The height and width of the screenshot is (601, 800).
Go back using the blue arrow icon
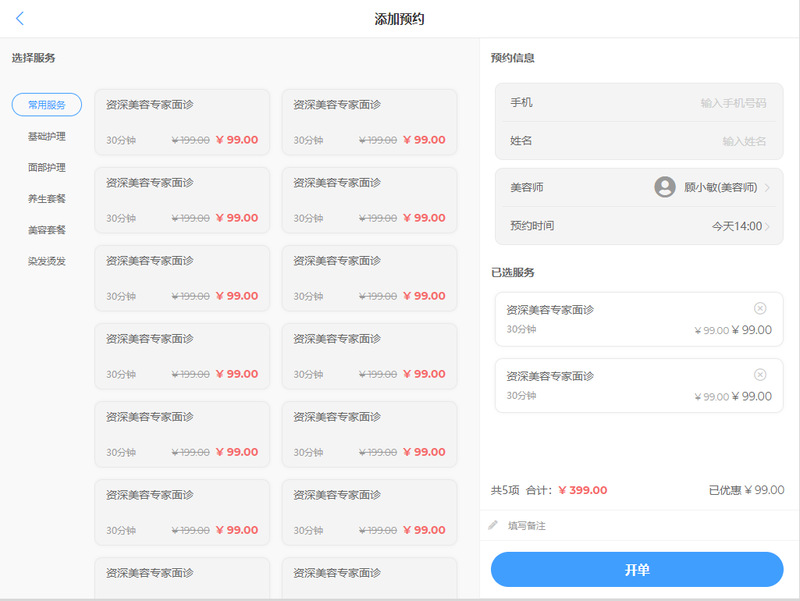20,19
